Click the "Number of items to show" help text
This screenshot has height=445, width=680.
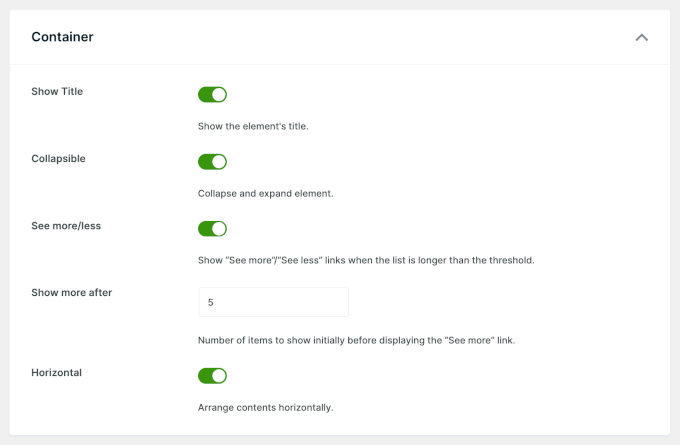(x=356, y=340)
